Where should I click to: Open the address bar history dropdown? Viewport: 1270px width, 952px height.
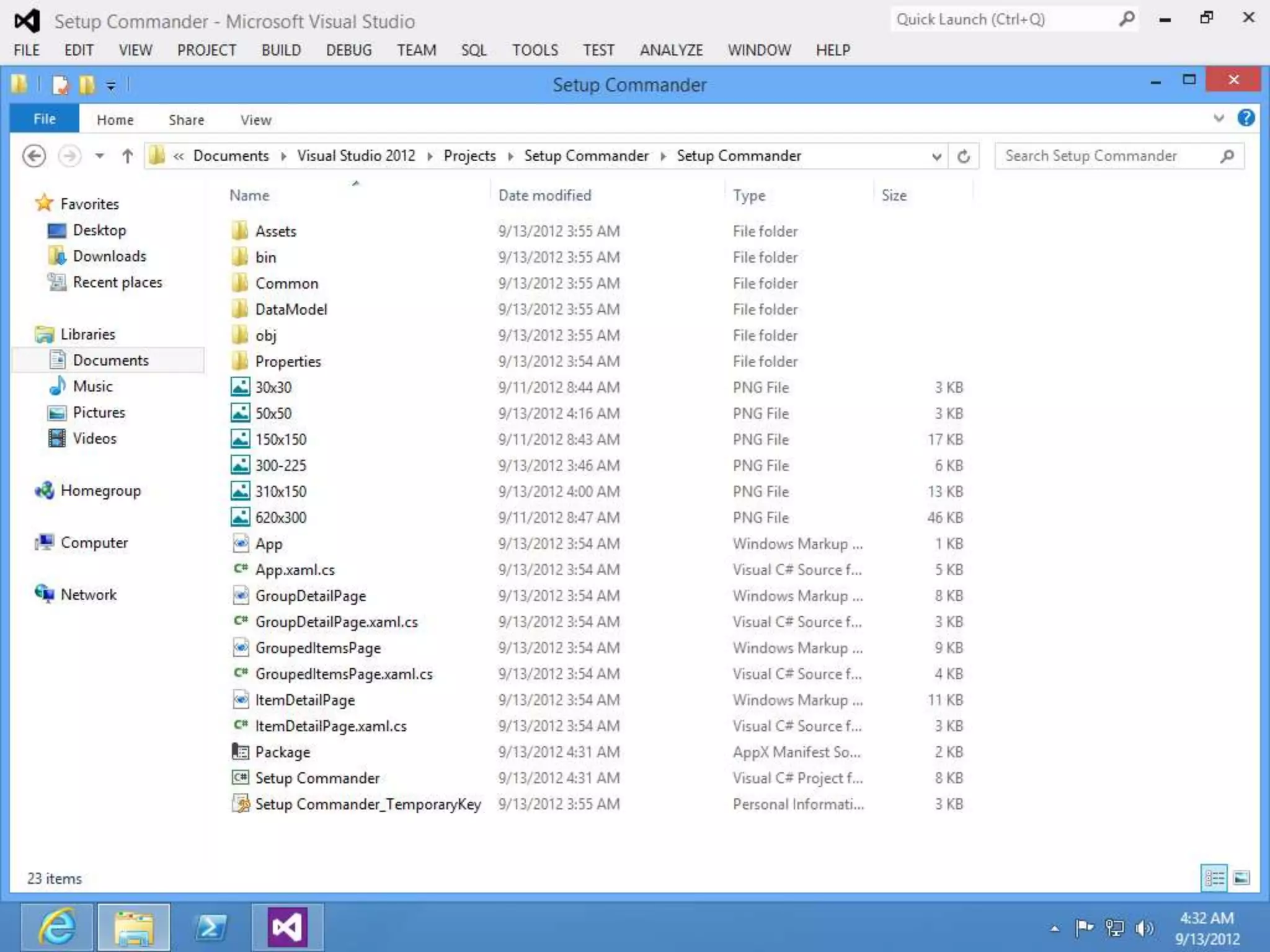point(936,156)
